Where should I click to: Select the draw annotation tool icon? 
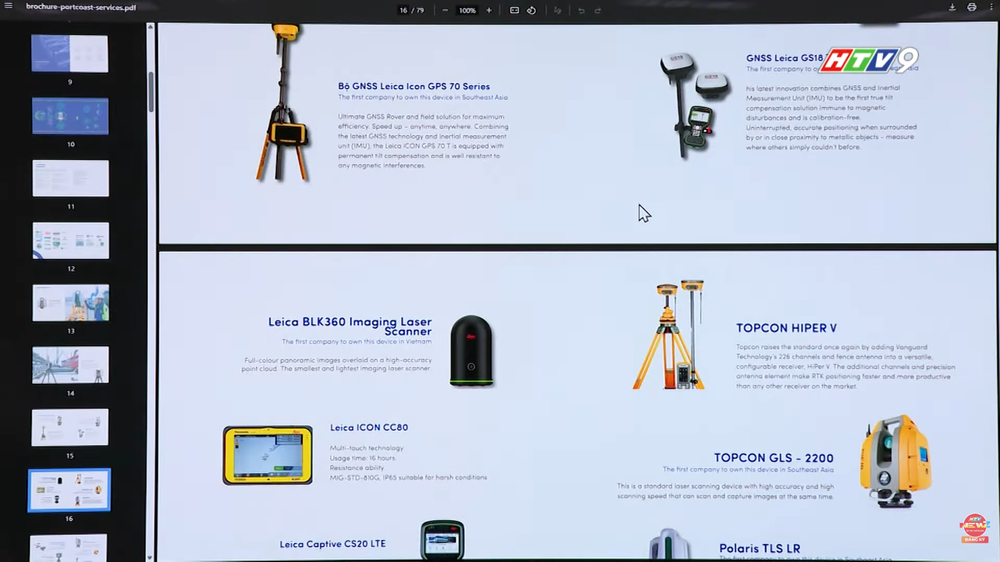[x=559, y=10]
